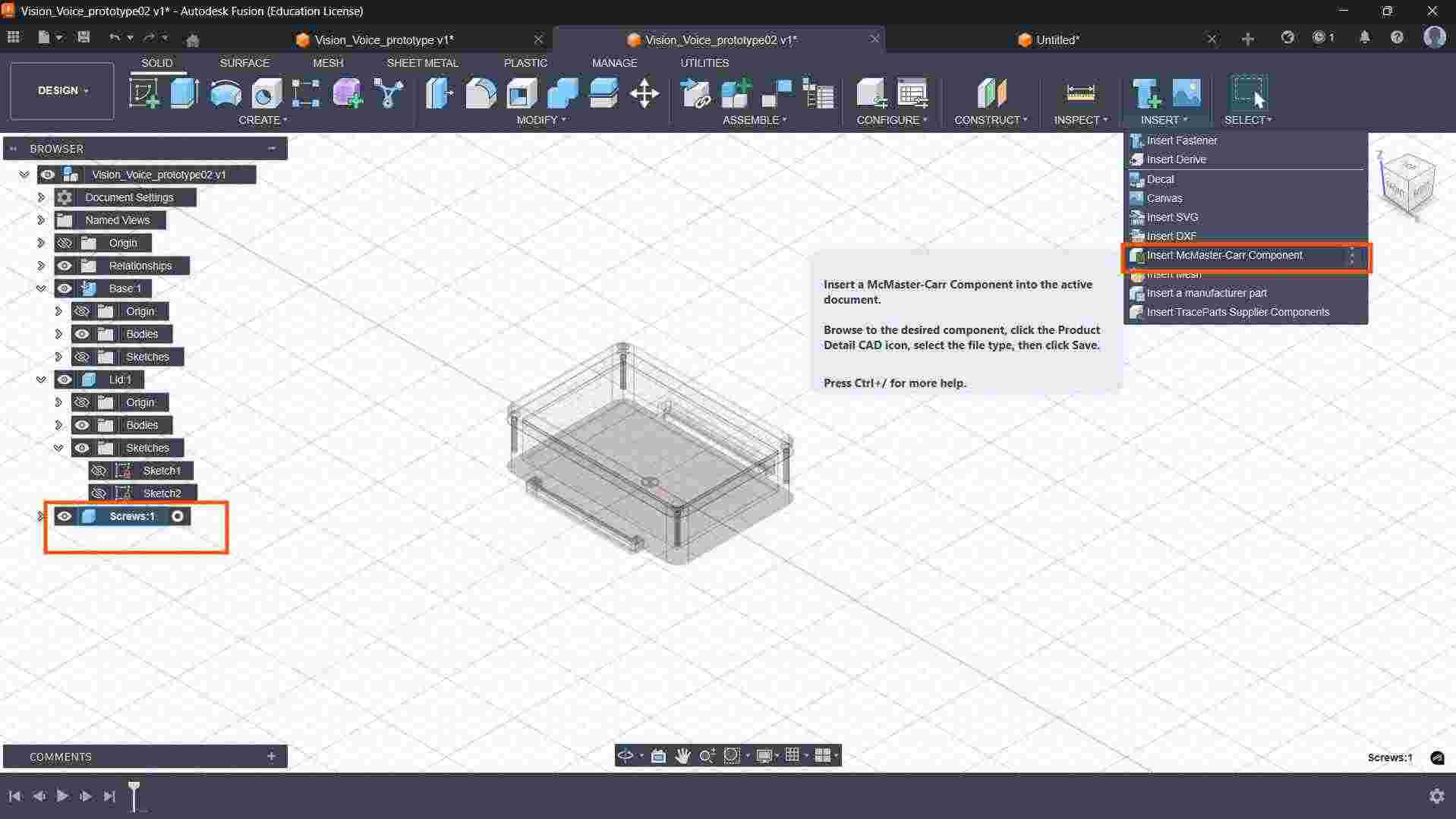1456x819 pixels.
Task: Deactivate Screws:1 via its radio button
Action: tap(178, 516)
